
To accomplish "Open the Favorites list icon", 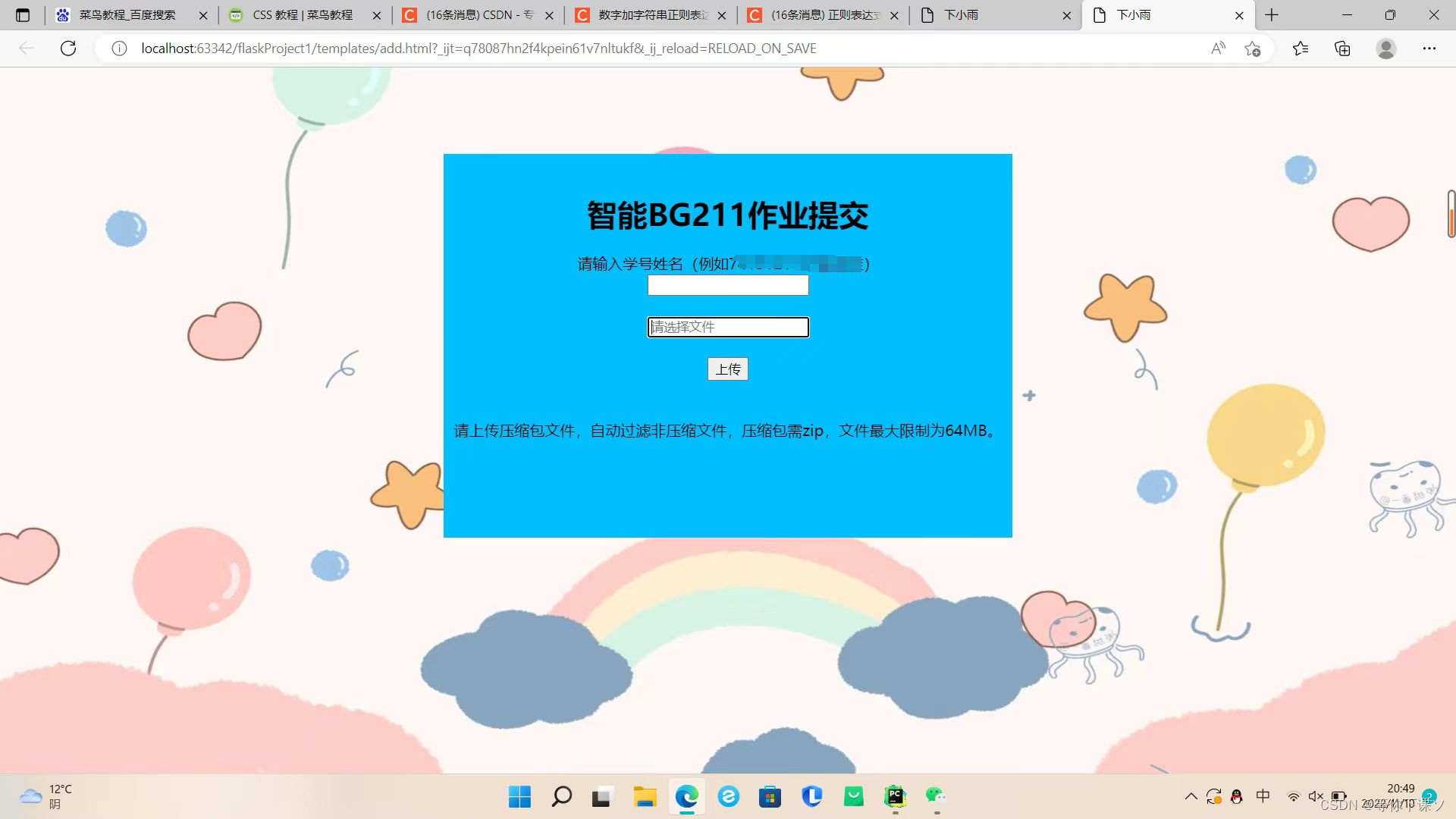I will [x=1301, y=49].
